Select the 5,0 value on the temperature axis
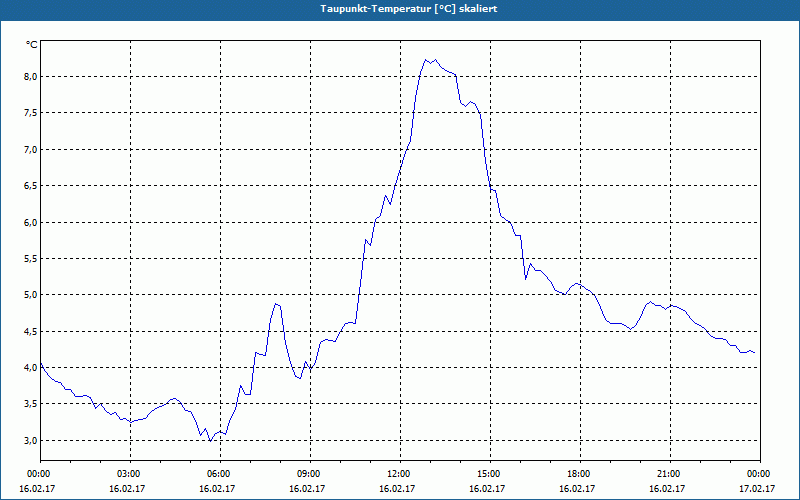 coord(31,295)
